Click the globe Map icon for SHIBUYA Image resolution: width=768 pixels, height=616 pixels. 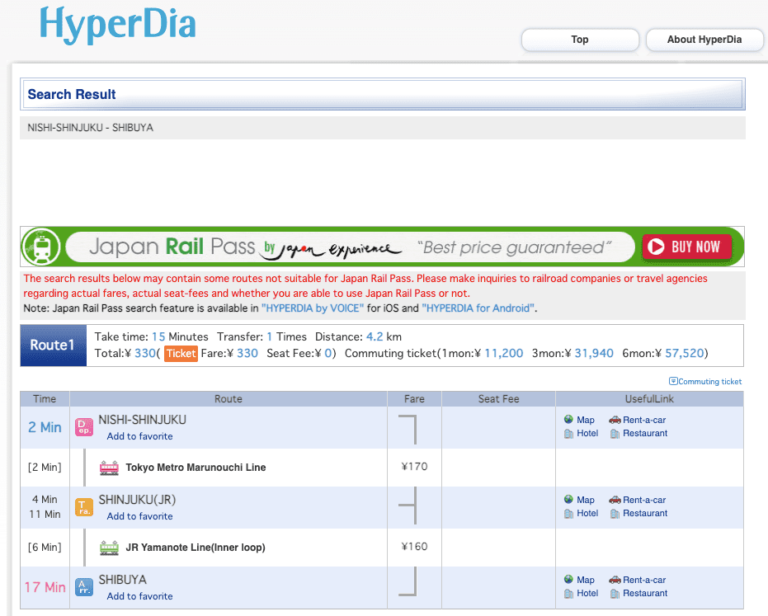tap(568, 580)
